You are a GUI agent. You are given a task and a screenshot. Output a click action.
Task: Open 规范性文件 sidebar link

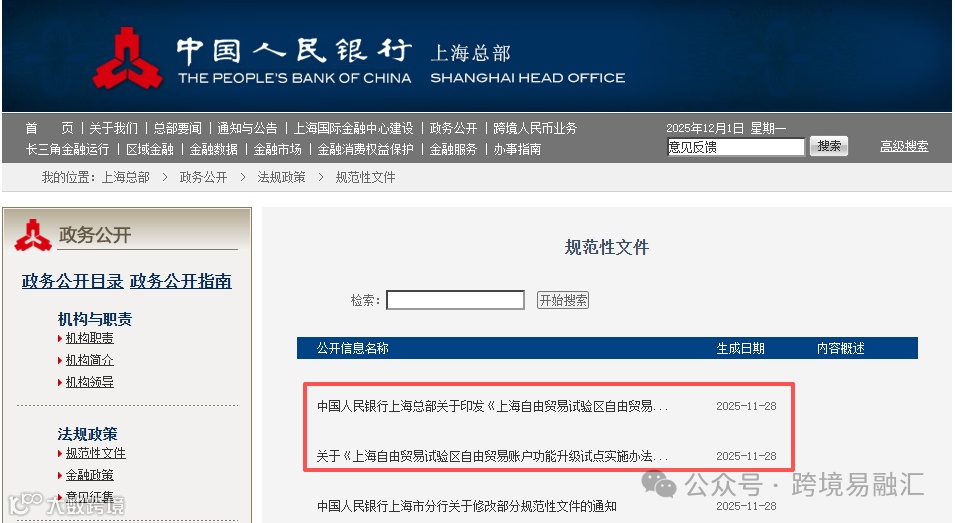point(96,453)
